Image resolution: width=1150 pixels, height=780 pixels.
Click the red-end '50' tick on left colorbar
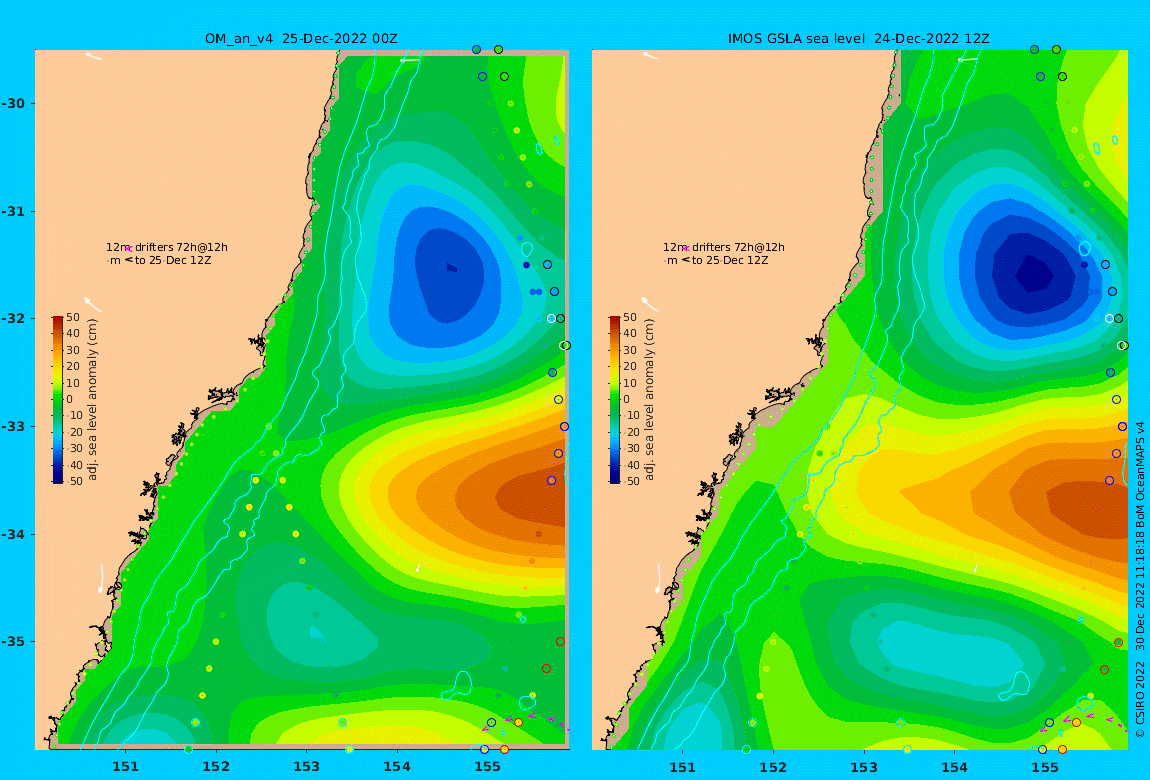point(73,317)
